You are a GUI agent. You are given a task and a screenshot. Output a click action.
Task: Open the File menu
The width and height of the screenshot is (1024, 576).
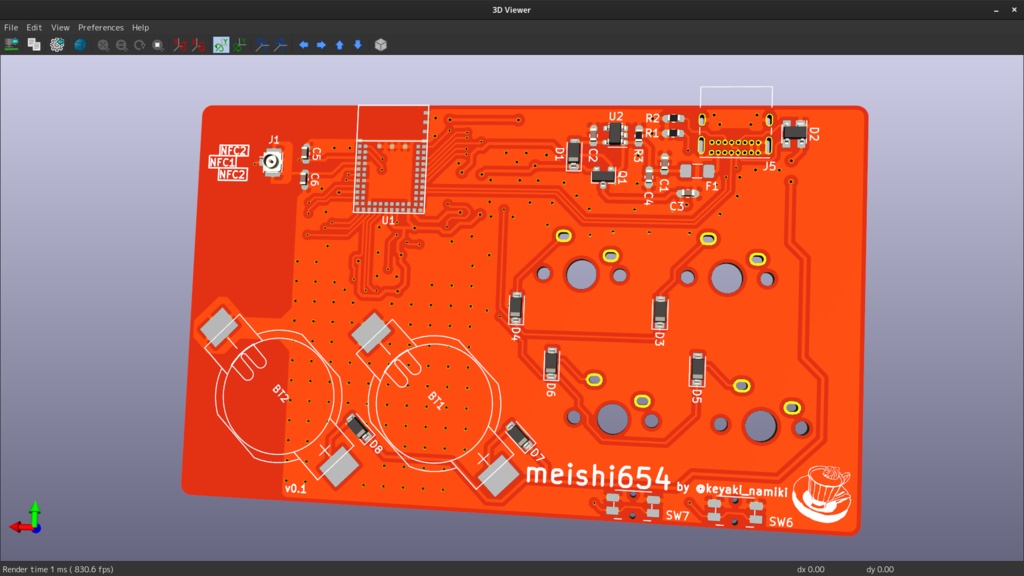[x=10, y=27]
